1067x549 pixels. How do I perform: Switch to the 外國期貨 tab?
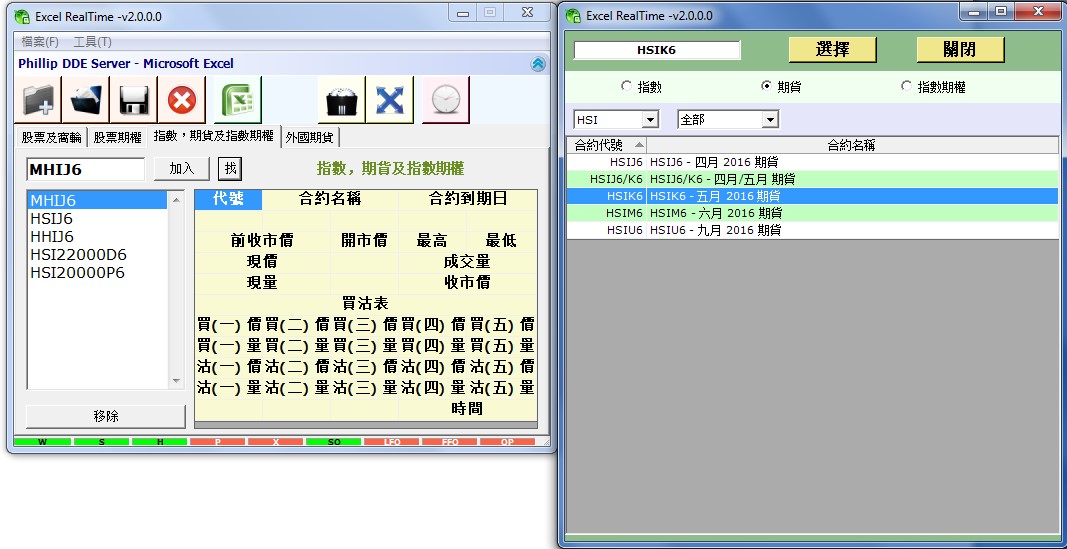point(310,137)
